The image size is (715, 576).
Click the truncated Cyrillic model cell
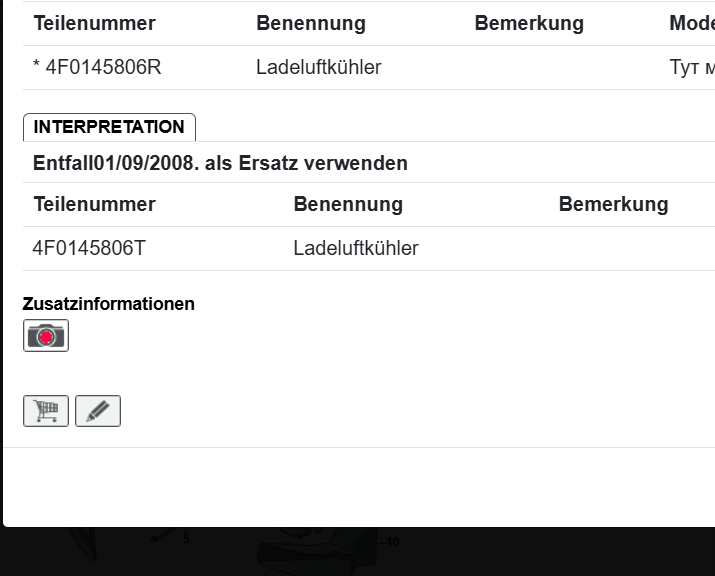(x=691, y=68)
